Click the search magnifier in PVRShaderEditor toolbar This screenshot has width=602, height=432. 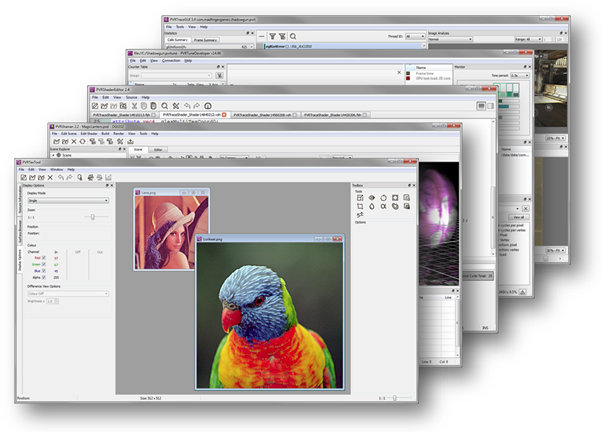pos(164,106)
